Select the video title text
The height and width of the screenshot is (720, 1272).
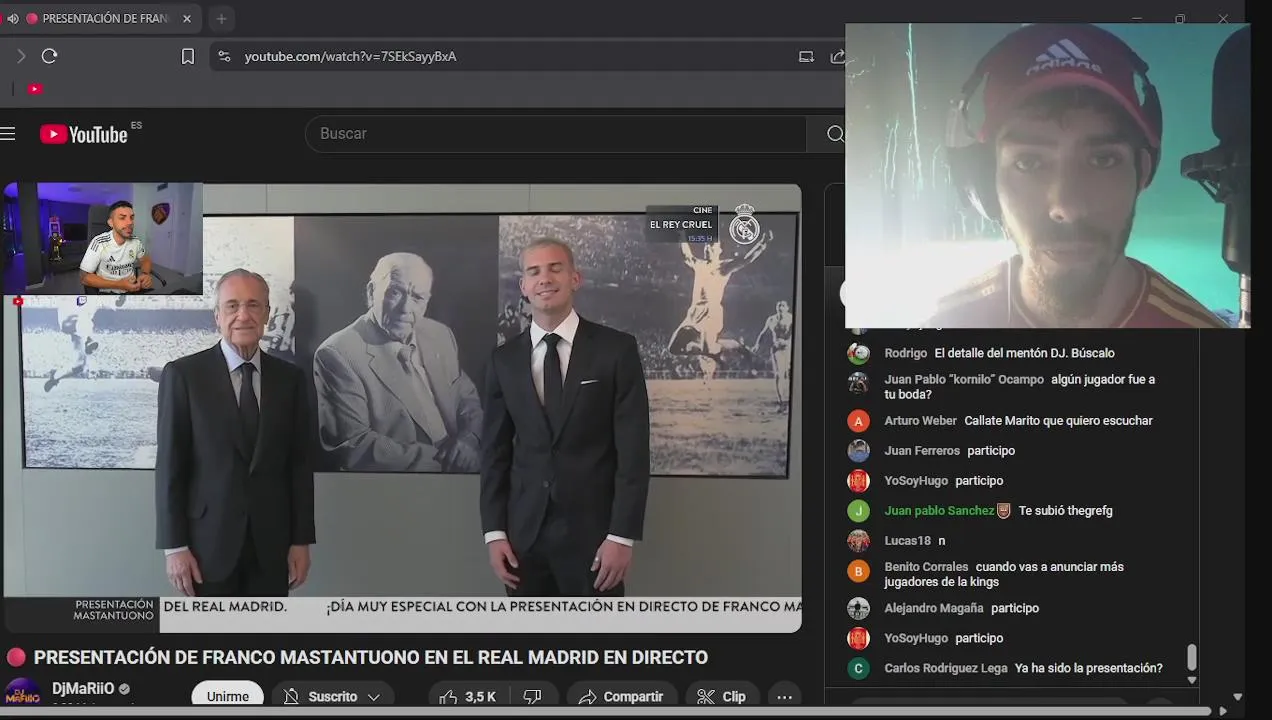(x=370, y=658)
